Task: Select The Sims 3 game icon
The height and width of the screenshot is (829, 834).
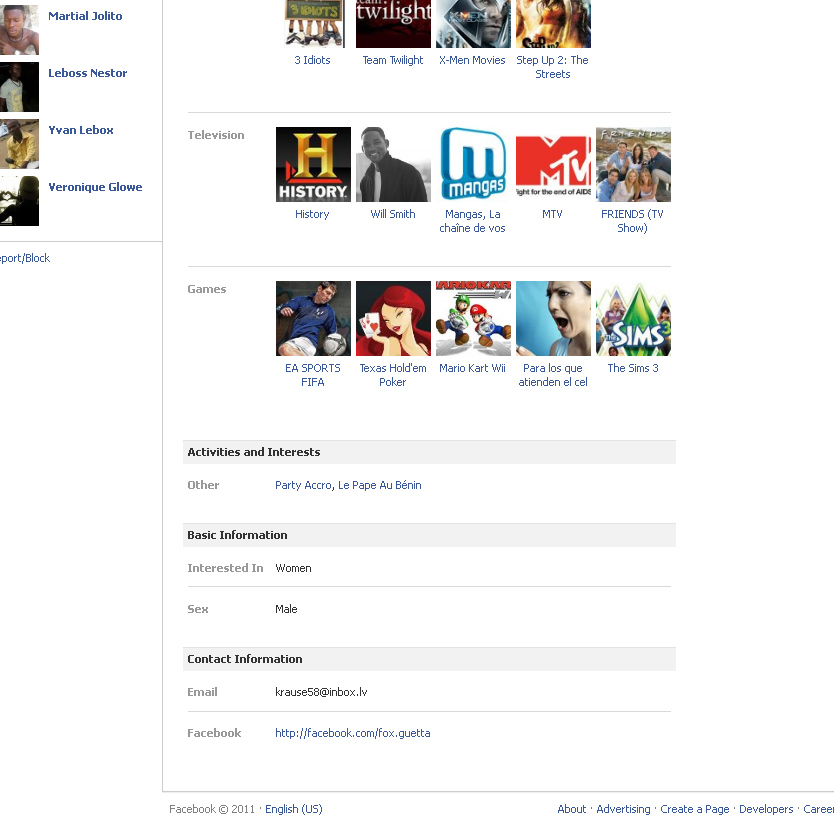Action: (633, 318)
